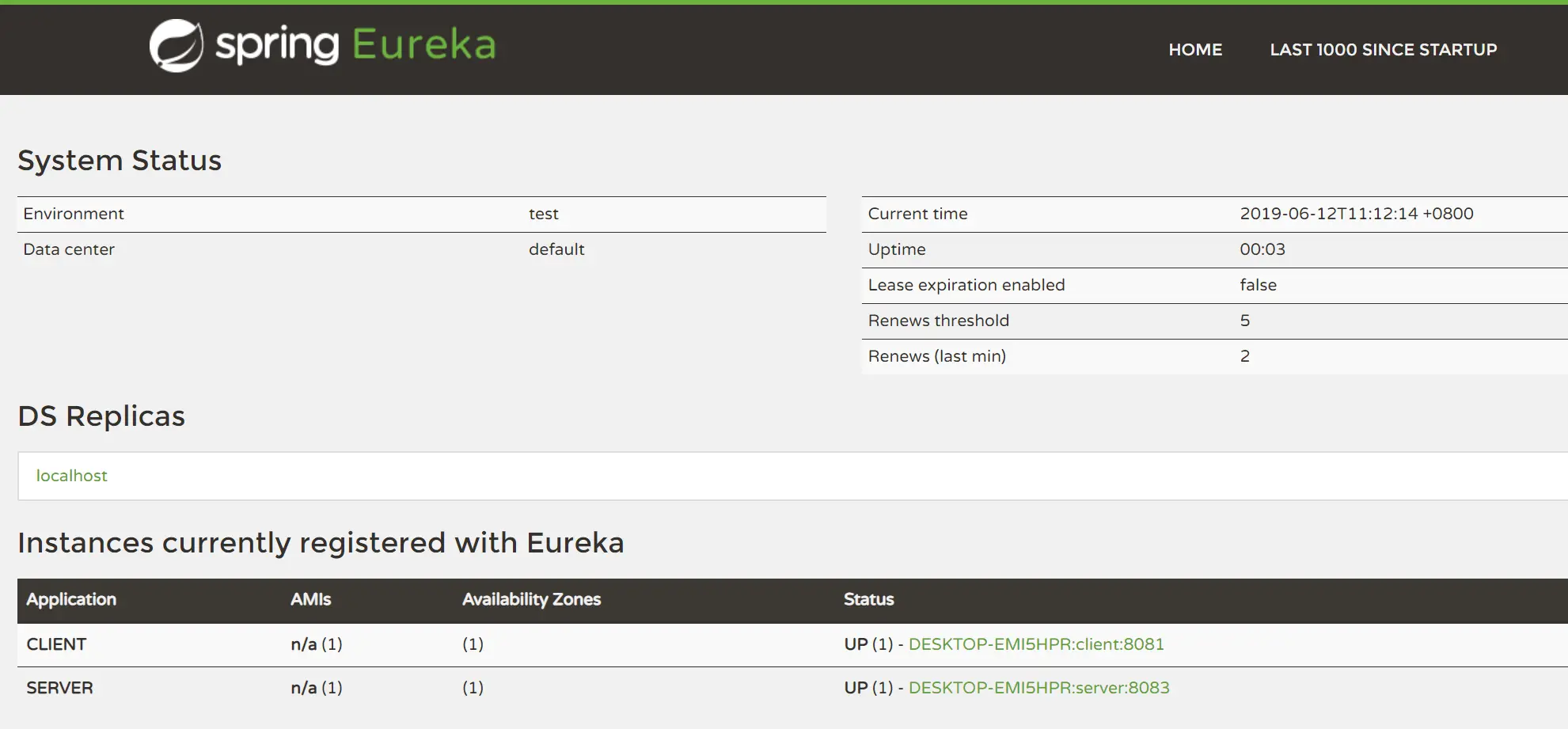
Task: Select the CLIENT application name
Action: click(x=56, y=644)
